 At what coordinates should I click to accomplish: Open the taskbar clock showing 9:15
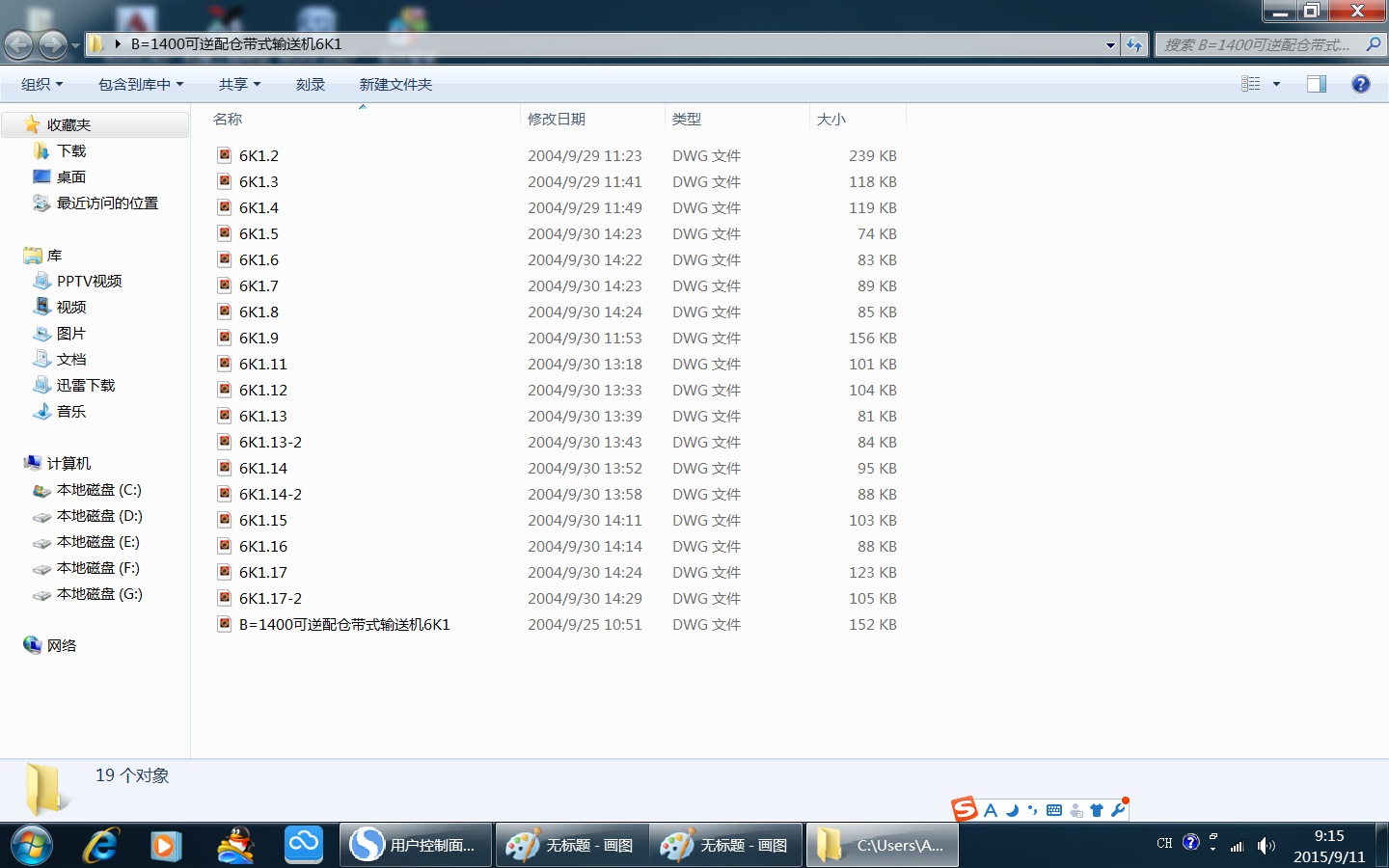(1329, 846)
